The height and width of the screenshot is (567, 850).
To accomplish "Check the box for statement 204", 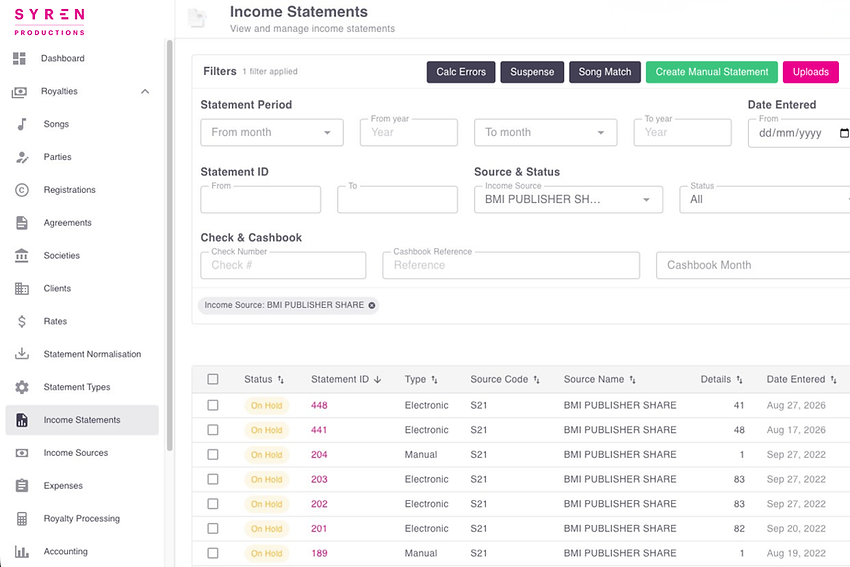I will 213,455.
